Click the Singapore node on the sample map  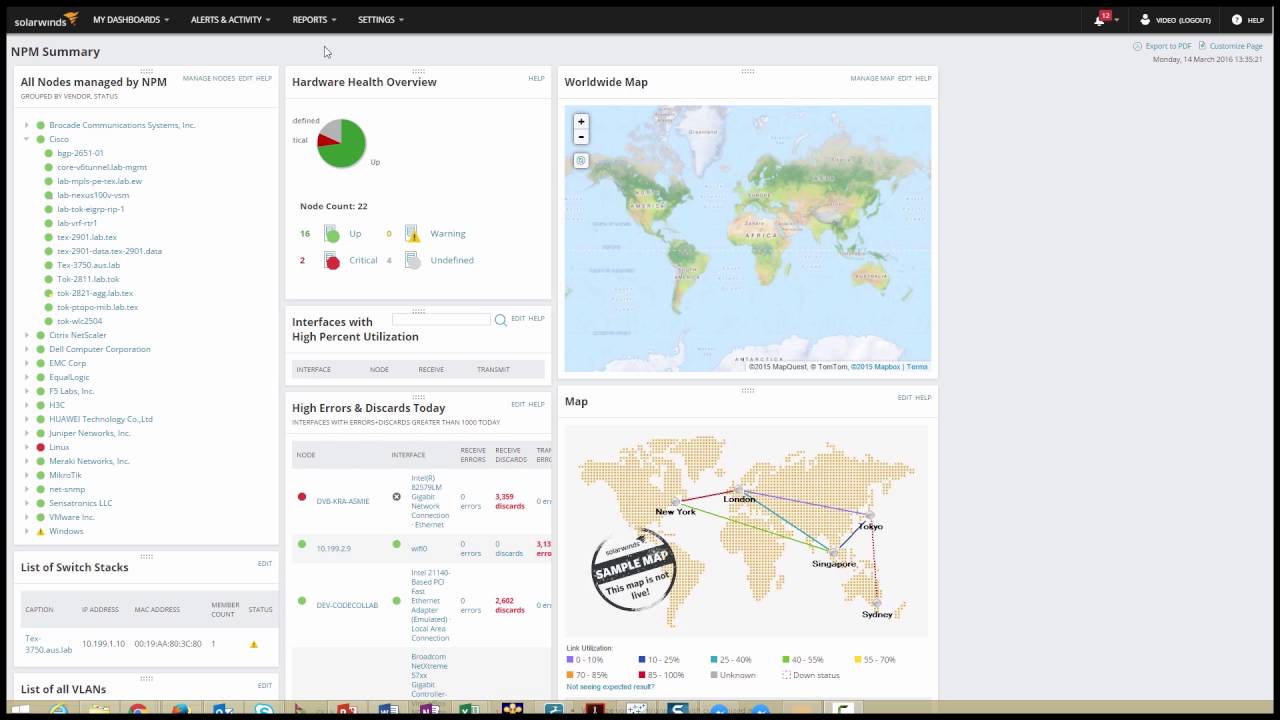click(832, 553)
